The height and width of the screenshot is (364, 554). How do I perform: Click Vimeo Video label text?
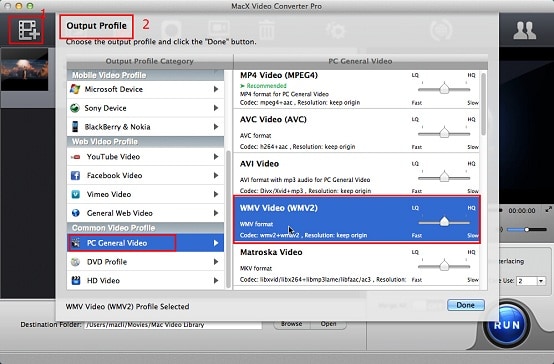109,194
